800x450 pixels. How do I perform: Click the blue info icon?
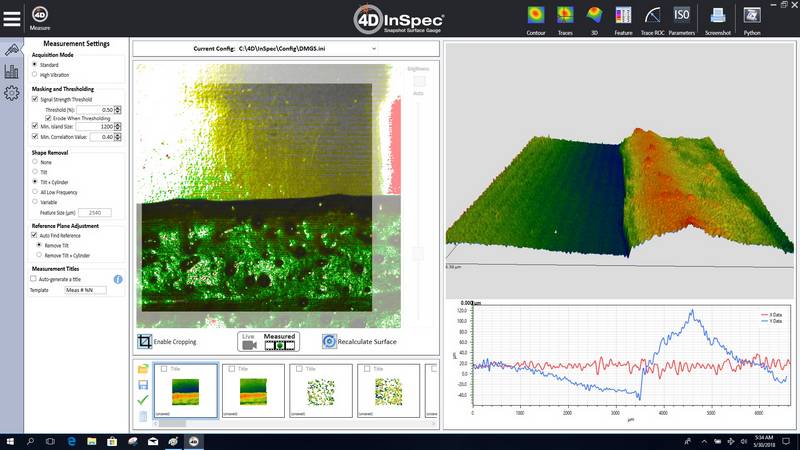coord(118,279)
